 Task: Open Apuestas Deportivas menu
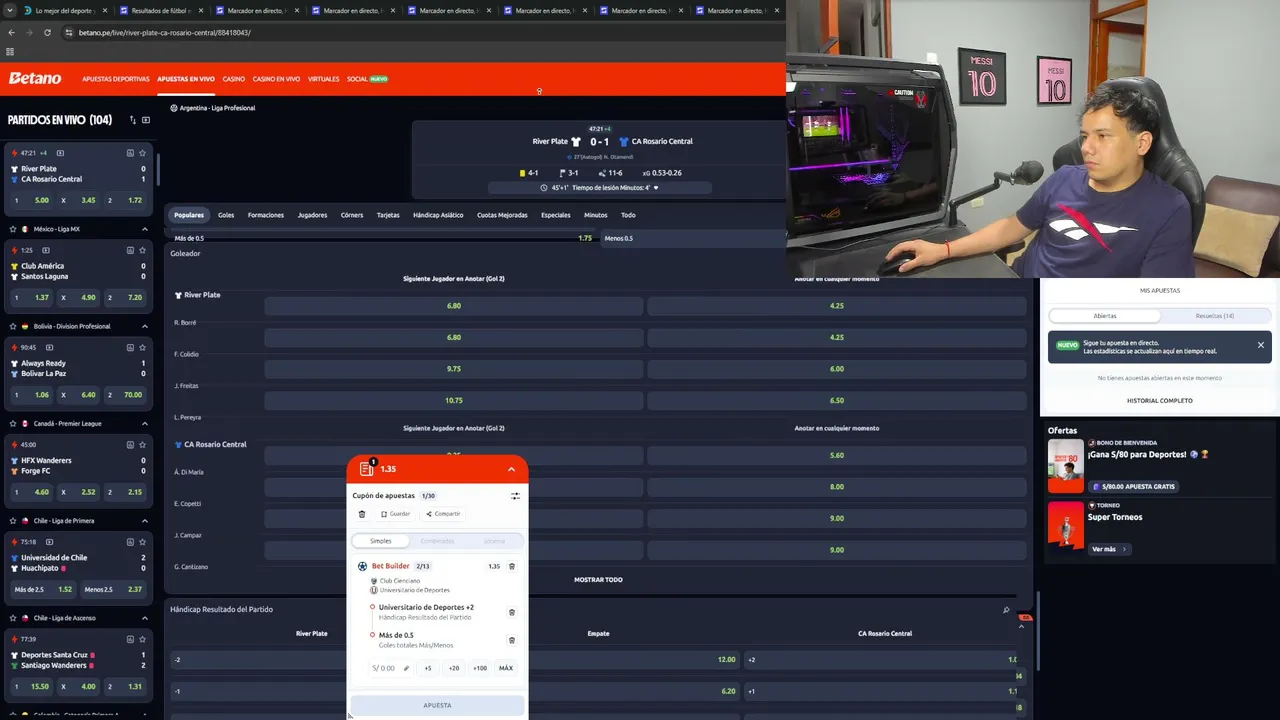116,79
